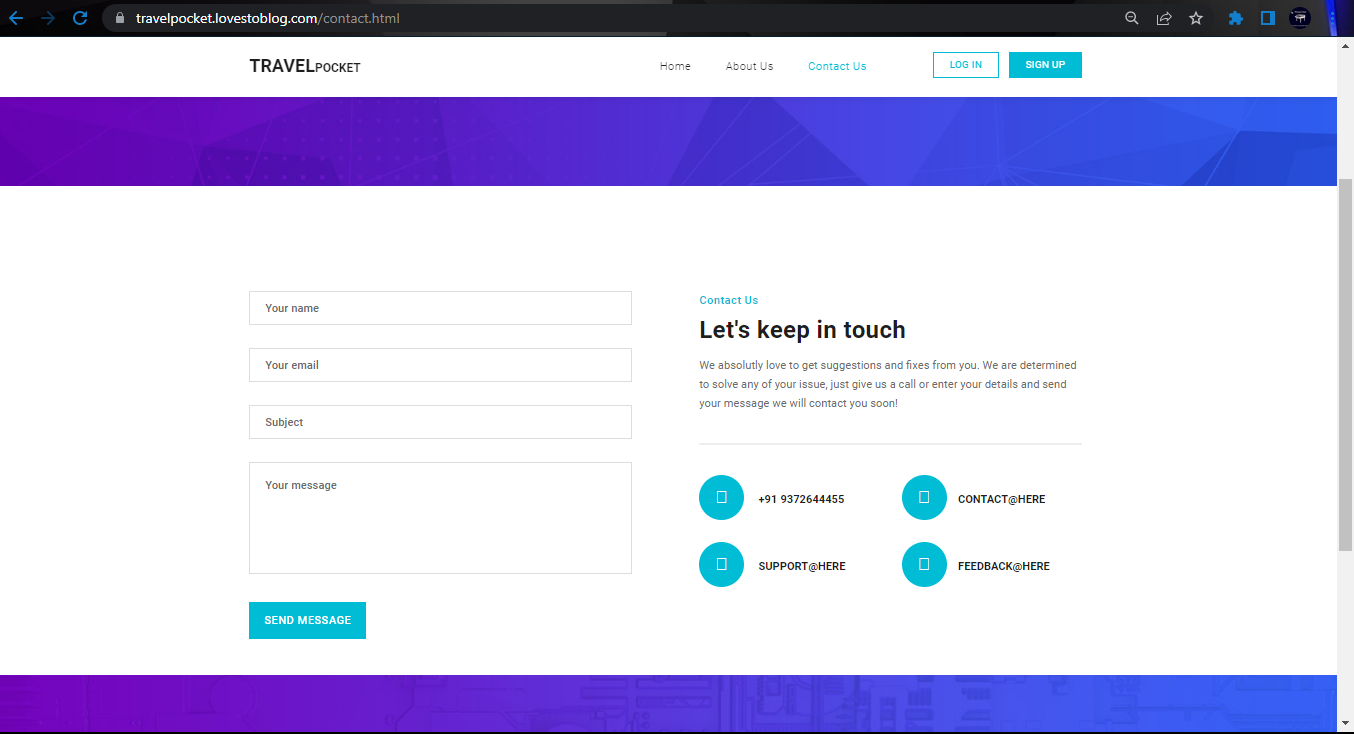Open the browser extensions puzzle icon
1354x734 pixels.
click(1236, 18)
